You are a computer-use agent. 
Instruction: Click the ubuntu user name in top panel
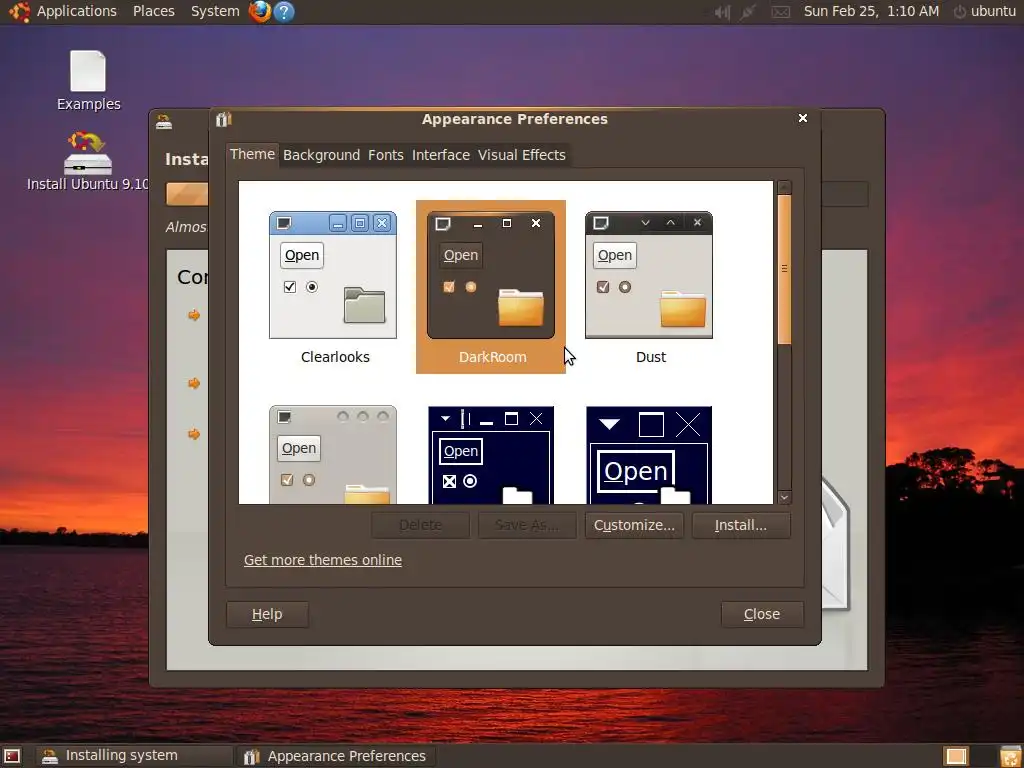click(993, 11)
